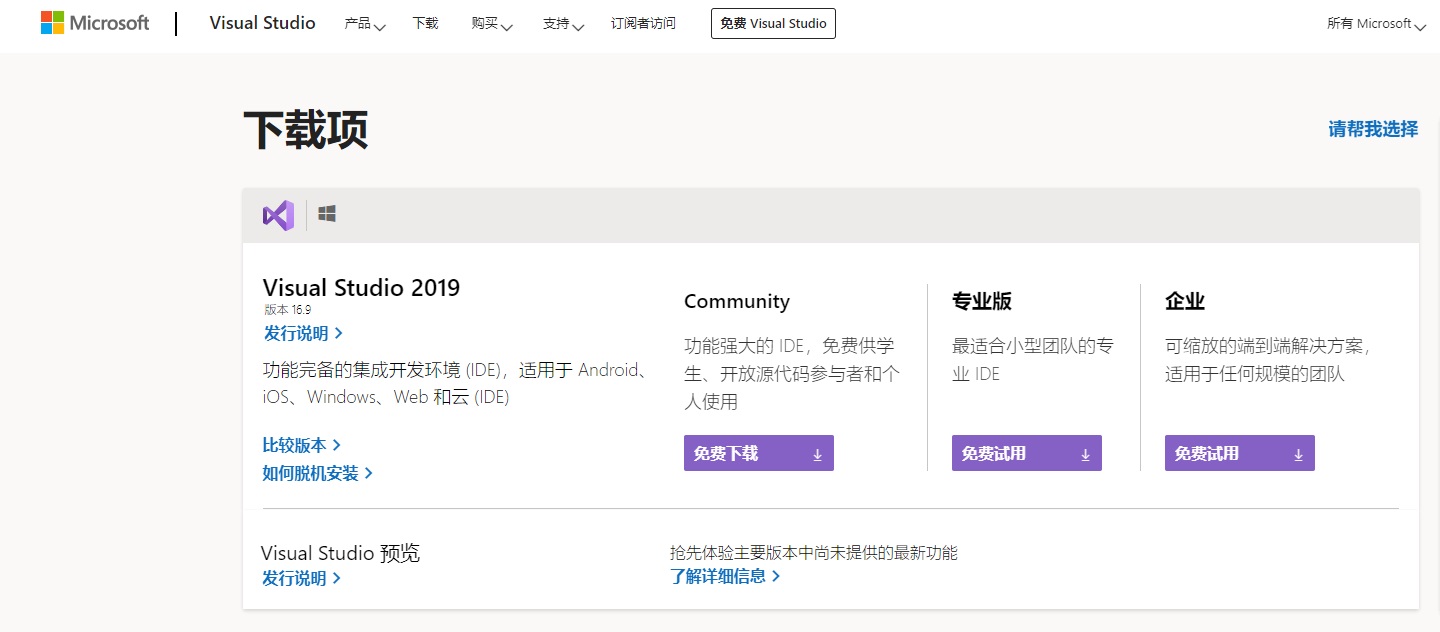Open the 下载 navigation item
Screen dimensions: 1440x632
point(425,24)
